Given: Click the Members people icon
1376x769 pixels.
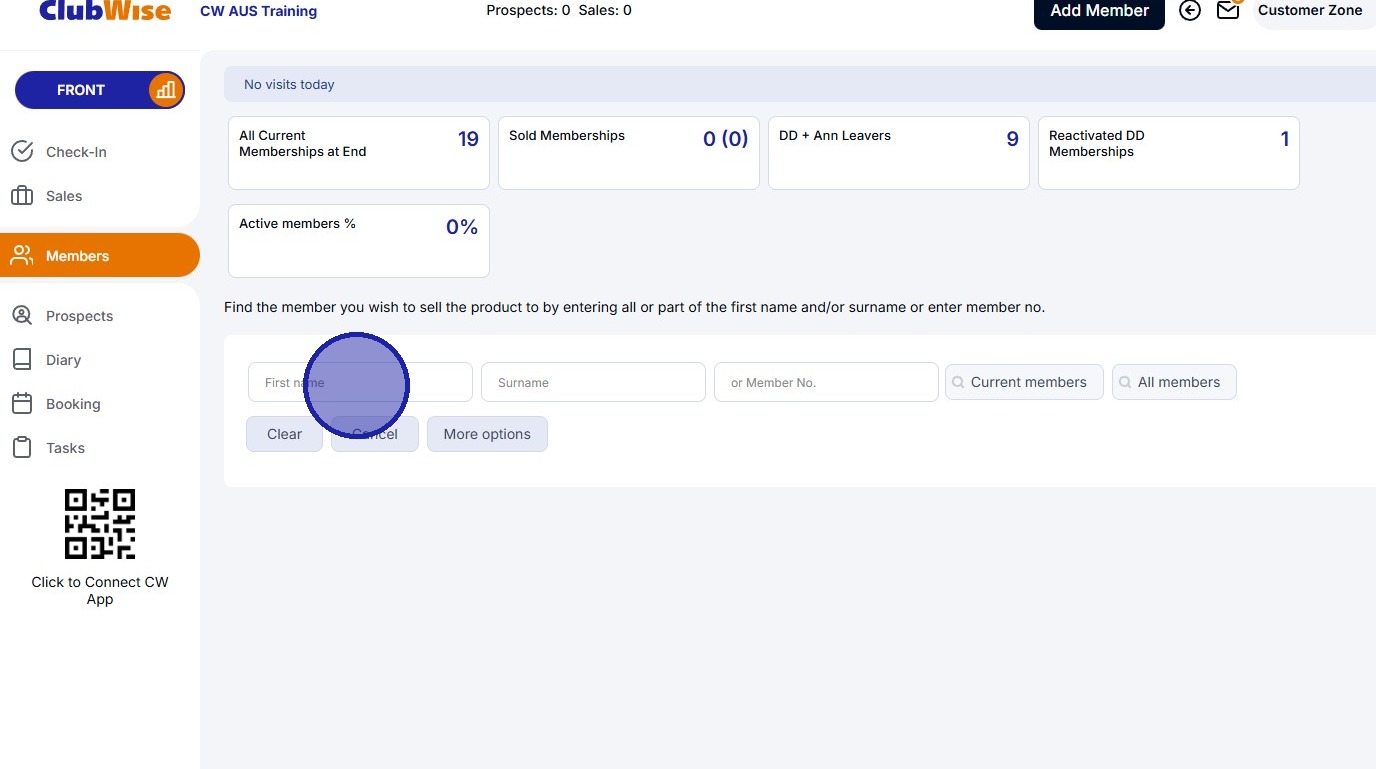Looking at the screenshot, I should point(22,256).
